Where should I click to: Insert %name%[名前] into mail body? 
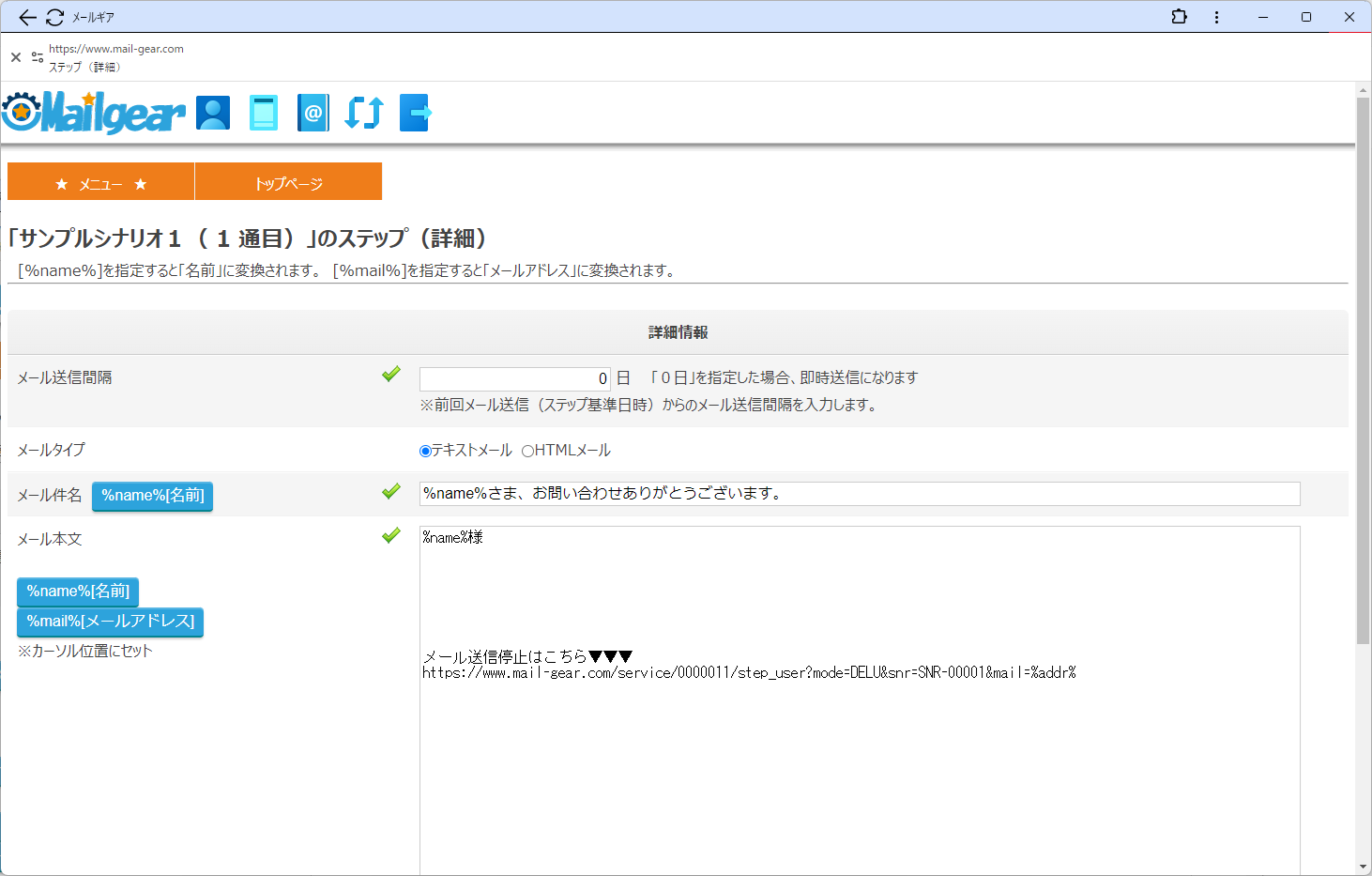[x=78, y=592]
